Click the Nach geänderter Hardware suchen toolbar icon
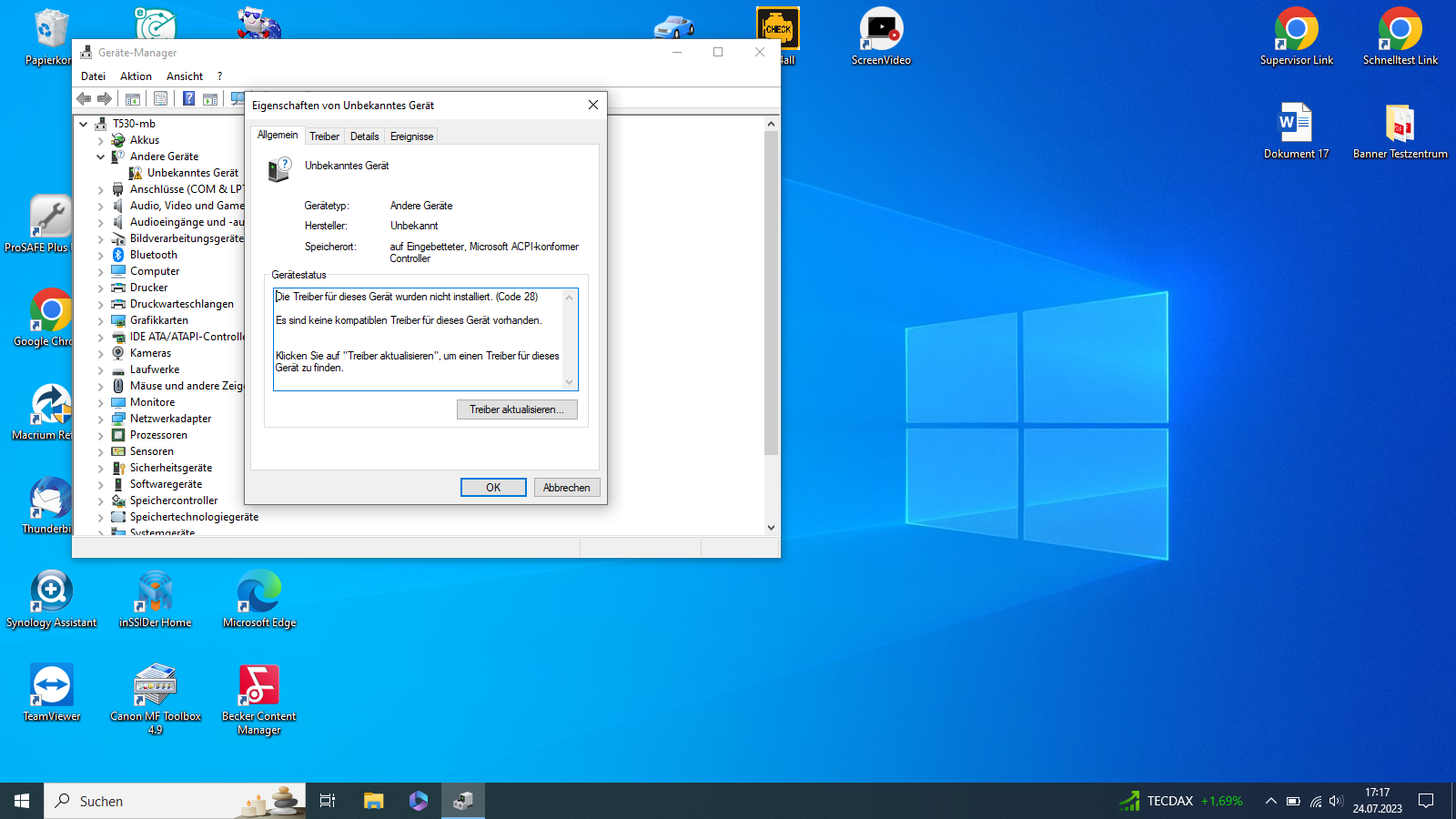1456x819 pixels. [238, 98]
